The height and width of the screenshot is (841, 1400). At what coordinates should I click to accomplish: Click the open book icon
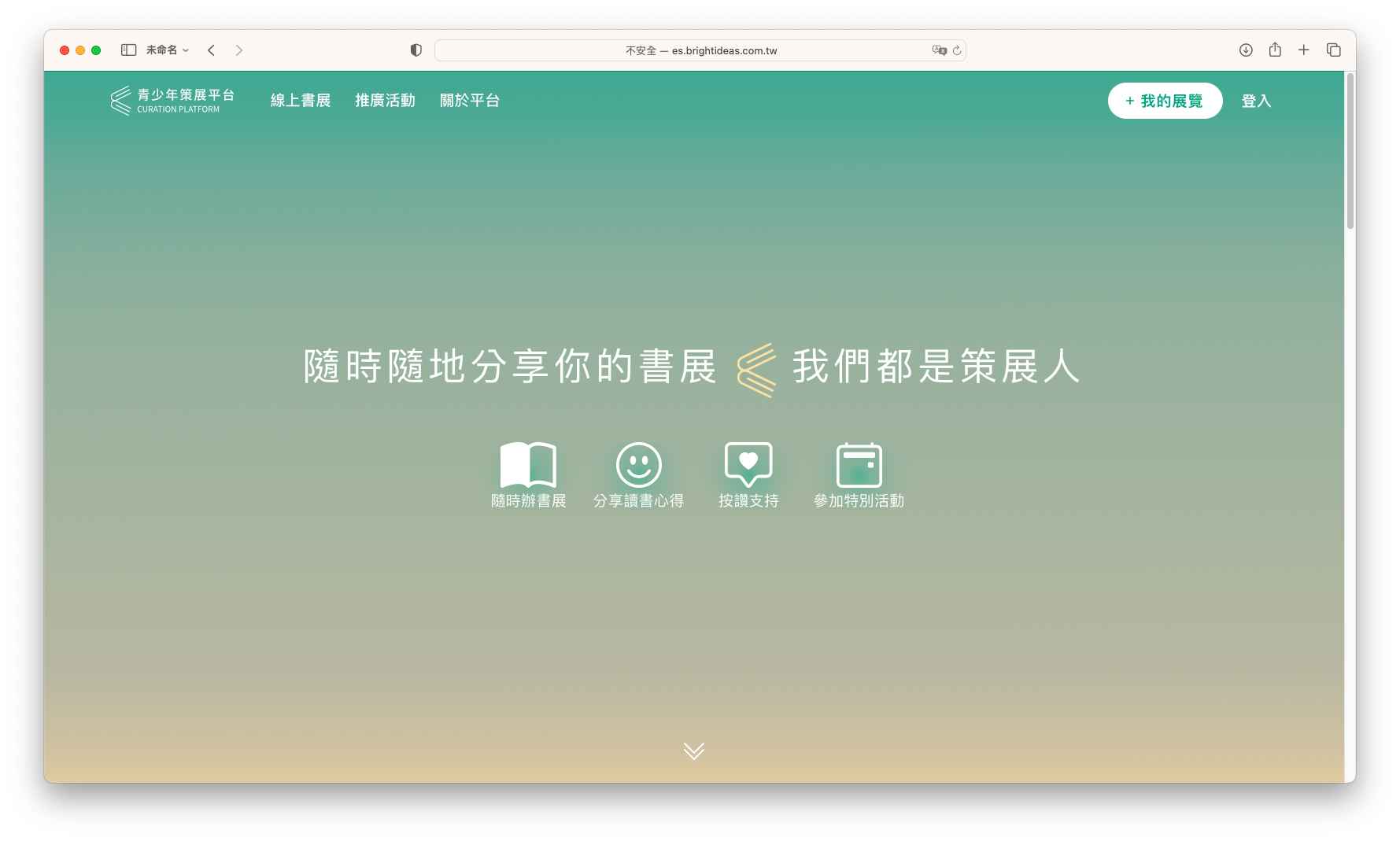tap(528, 464)
